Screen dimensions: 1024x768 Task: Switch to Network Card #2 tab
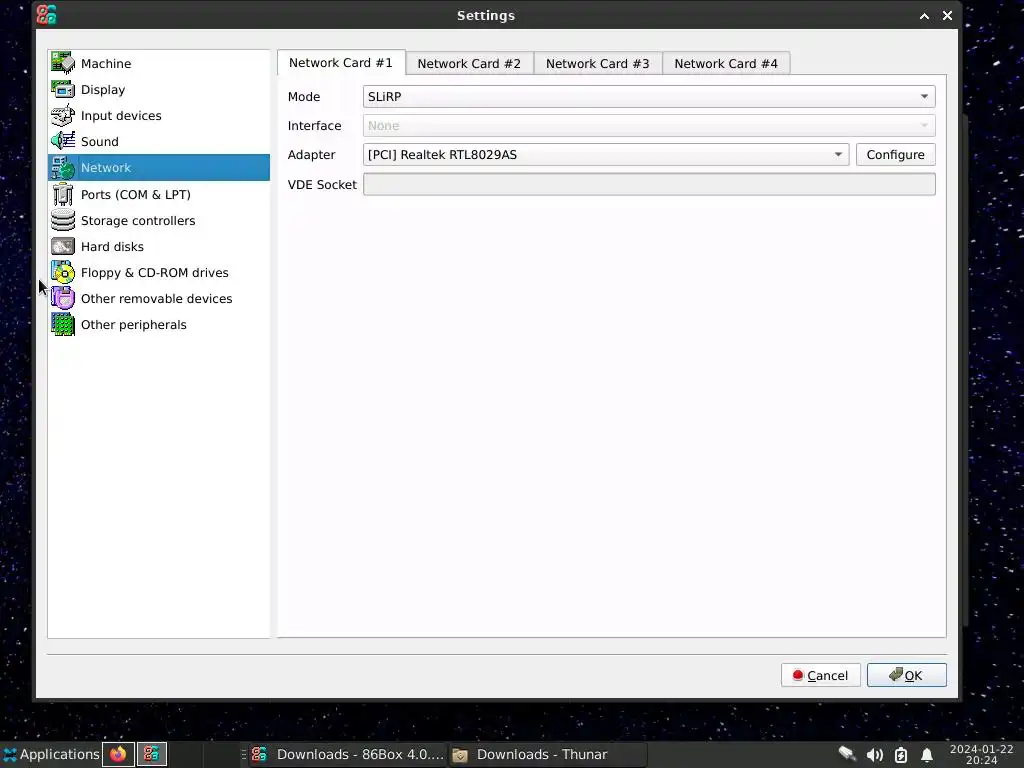[x=469, y=63]
